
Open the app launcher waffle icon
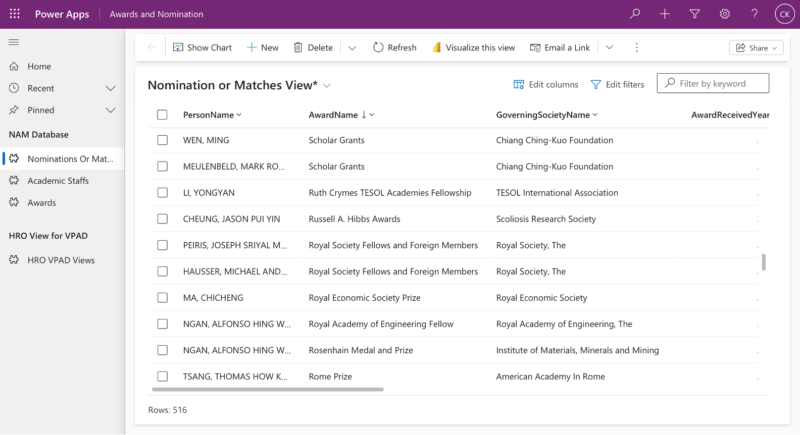point(15,14)
